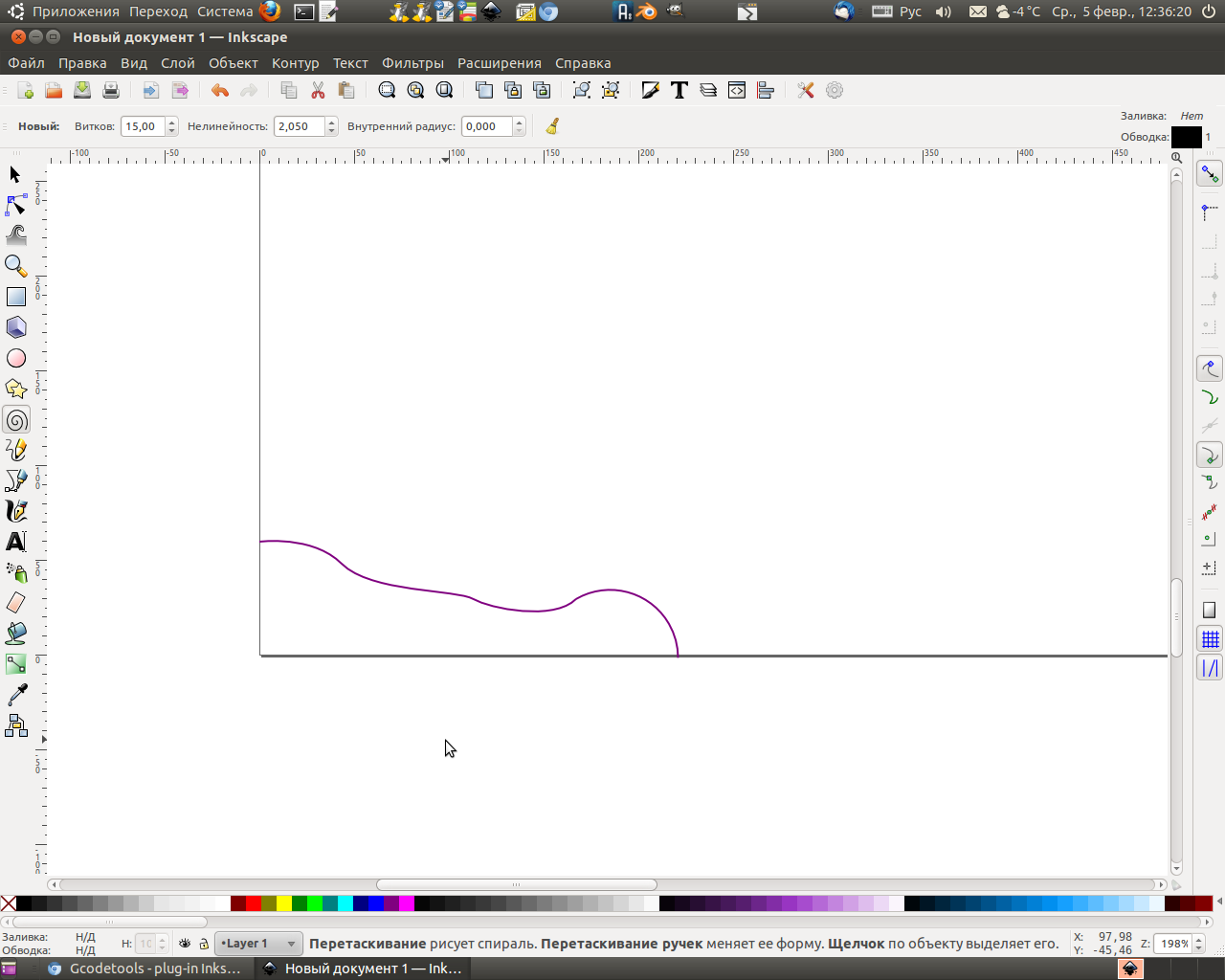
Task: Select the Text tool in toolbox
Action: [15, 542]
